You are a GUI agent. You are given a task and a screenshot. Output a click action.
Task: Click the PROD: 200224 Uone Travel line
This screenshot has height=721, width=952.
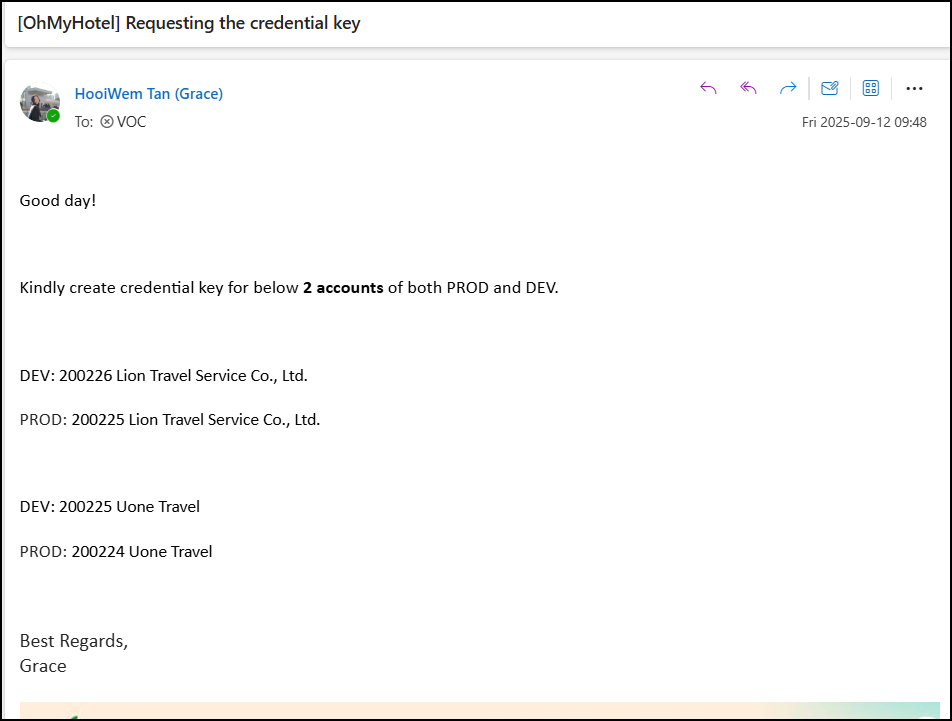tap(116, 551)
